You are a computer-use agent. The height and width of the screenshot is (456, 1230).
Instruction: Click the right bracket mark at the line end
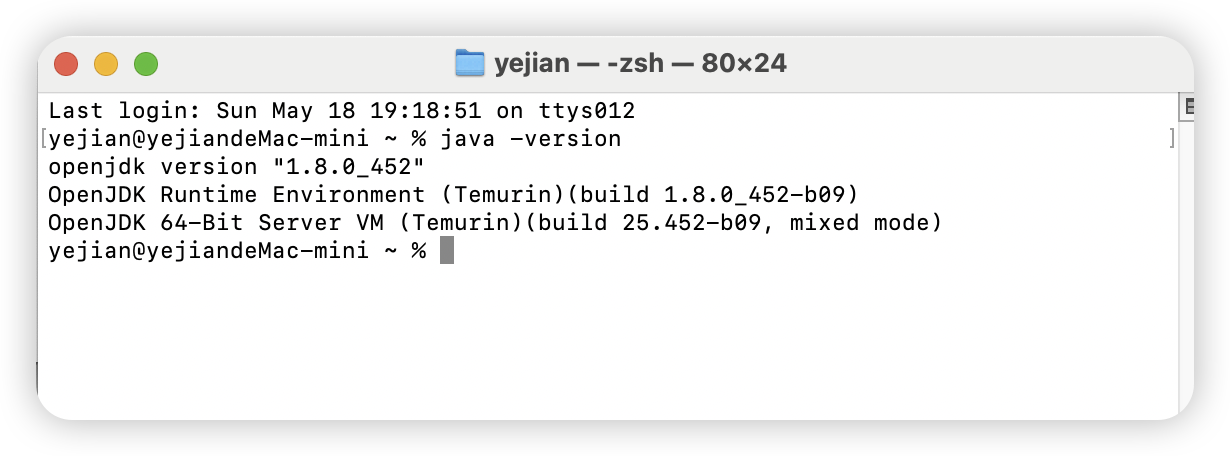pyautogui.click(x=1171, y=138)
